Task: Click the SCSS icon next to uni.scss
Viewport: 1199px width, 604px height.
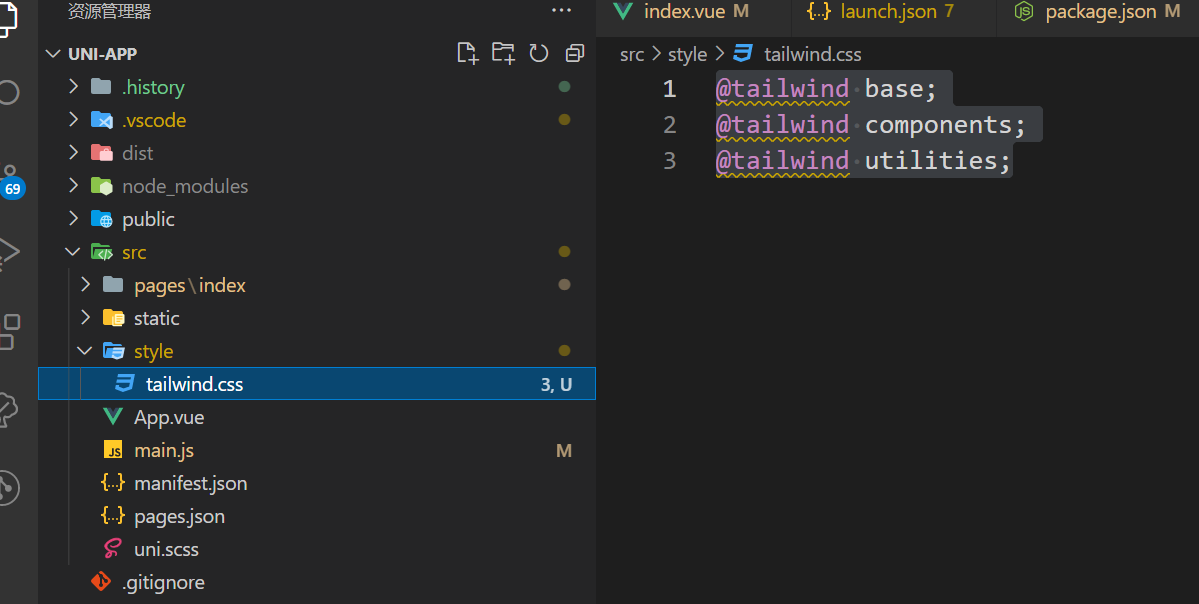Action: (113, 549)
